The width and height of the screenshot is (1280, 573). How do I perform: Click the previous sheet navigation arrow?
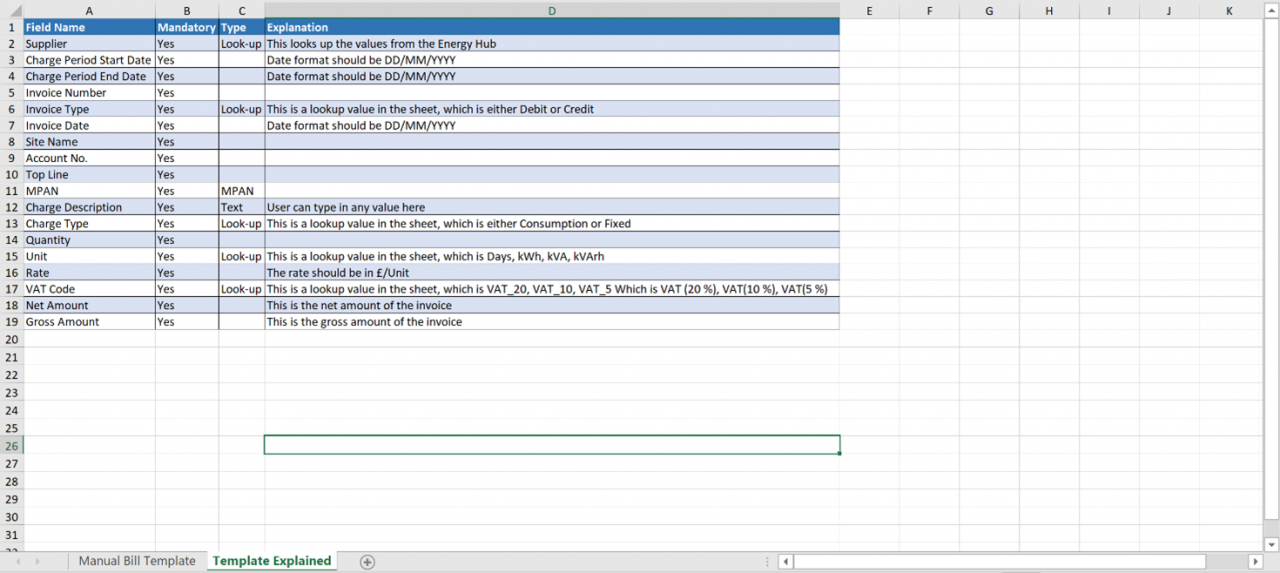18,562
